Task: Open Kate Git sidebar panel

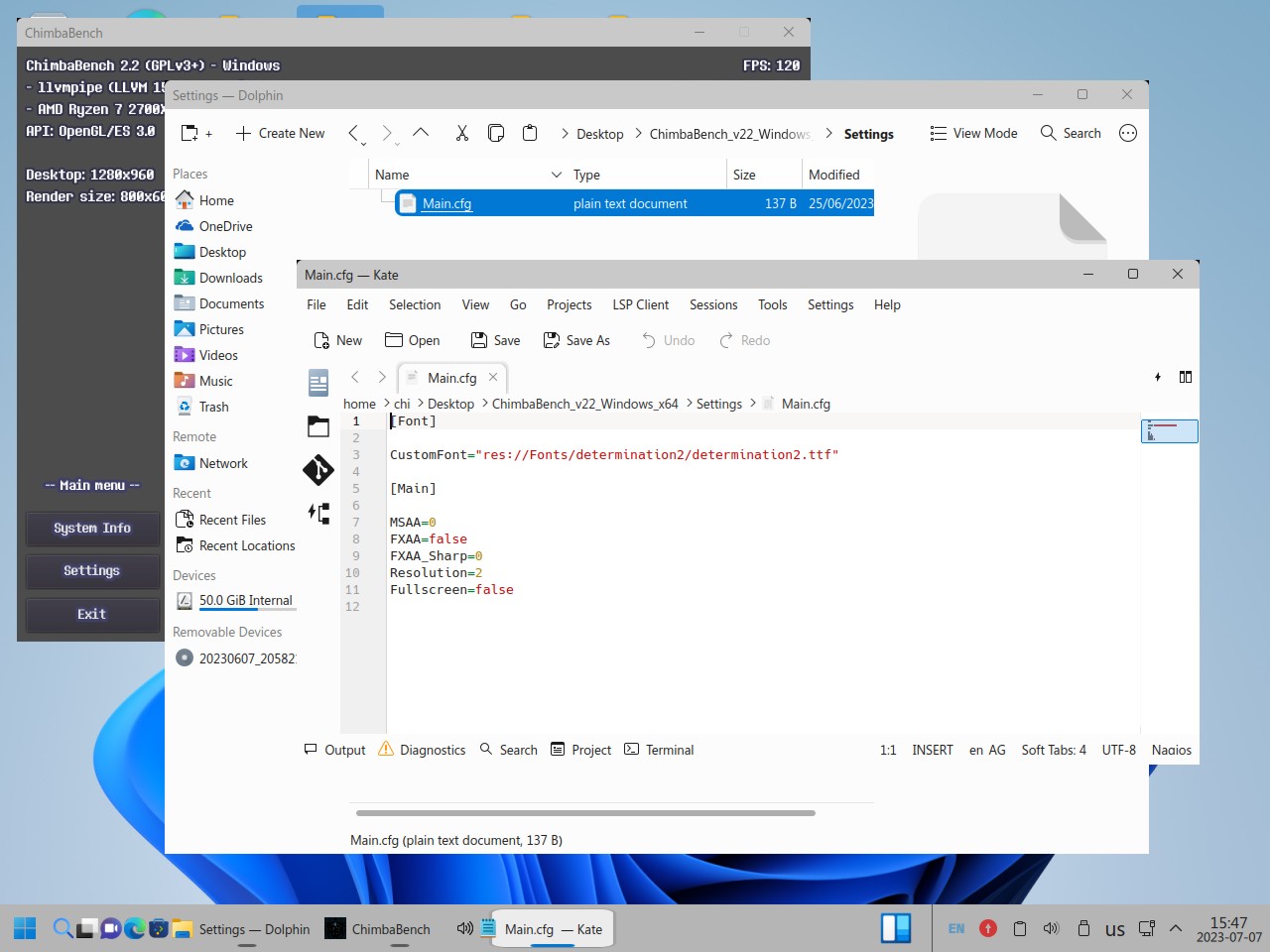Action: click(x=318, y=470)
